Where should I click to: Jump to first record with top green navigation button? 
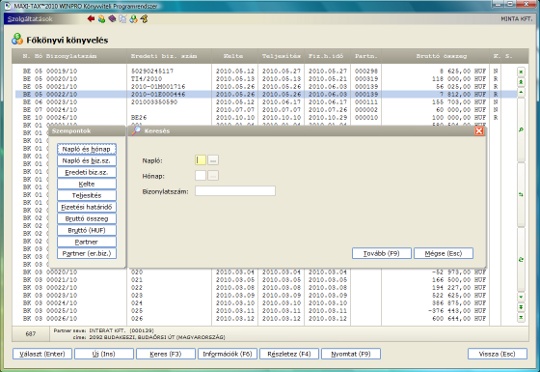tap(521, 72)
